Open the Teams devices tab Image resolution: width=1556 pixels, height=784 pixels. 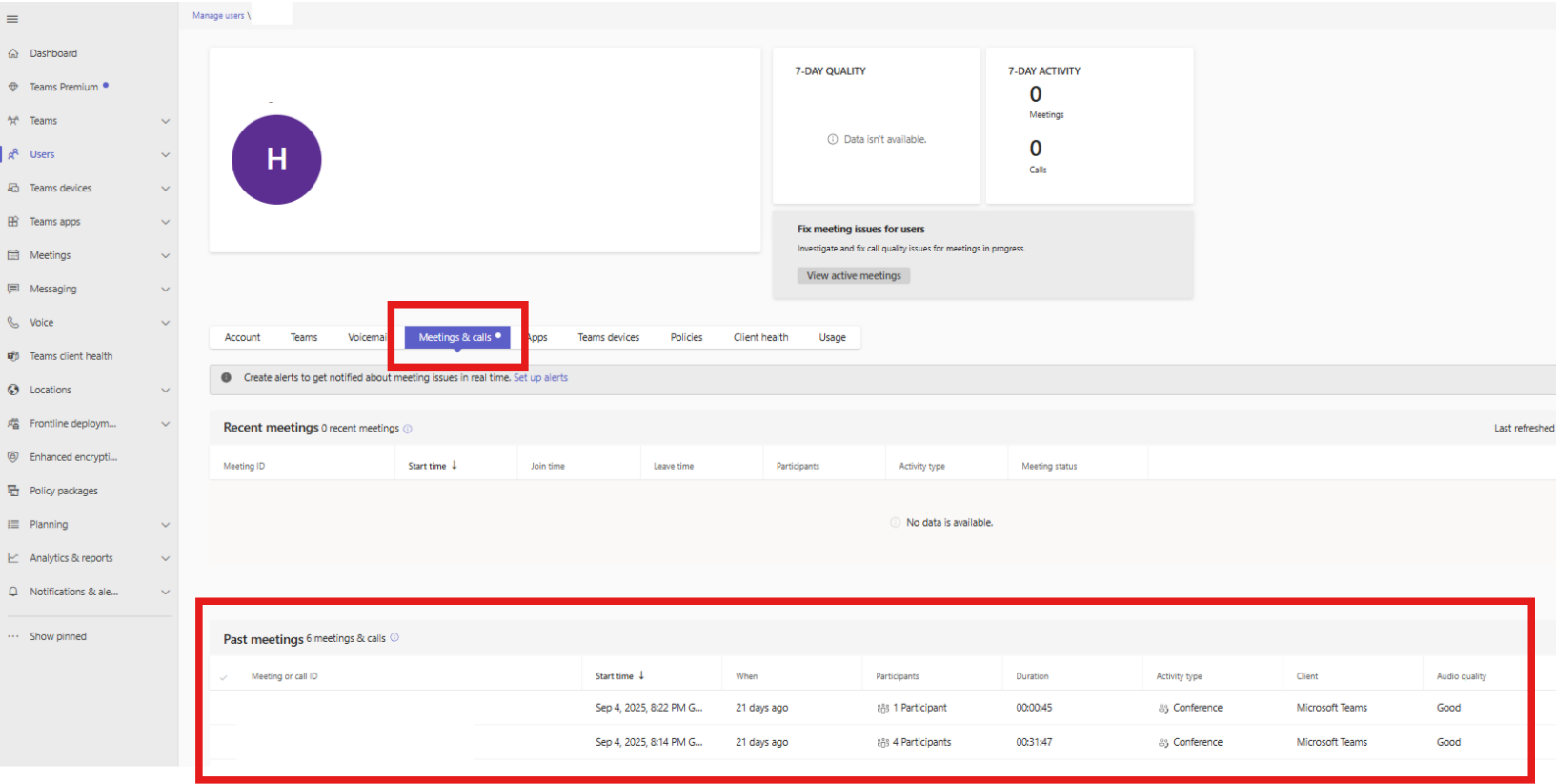pos(608,337)
